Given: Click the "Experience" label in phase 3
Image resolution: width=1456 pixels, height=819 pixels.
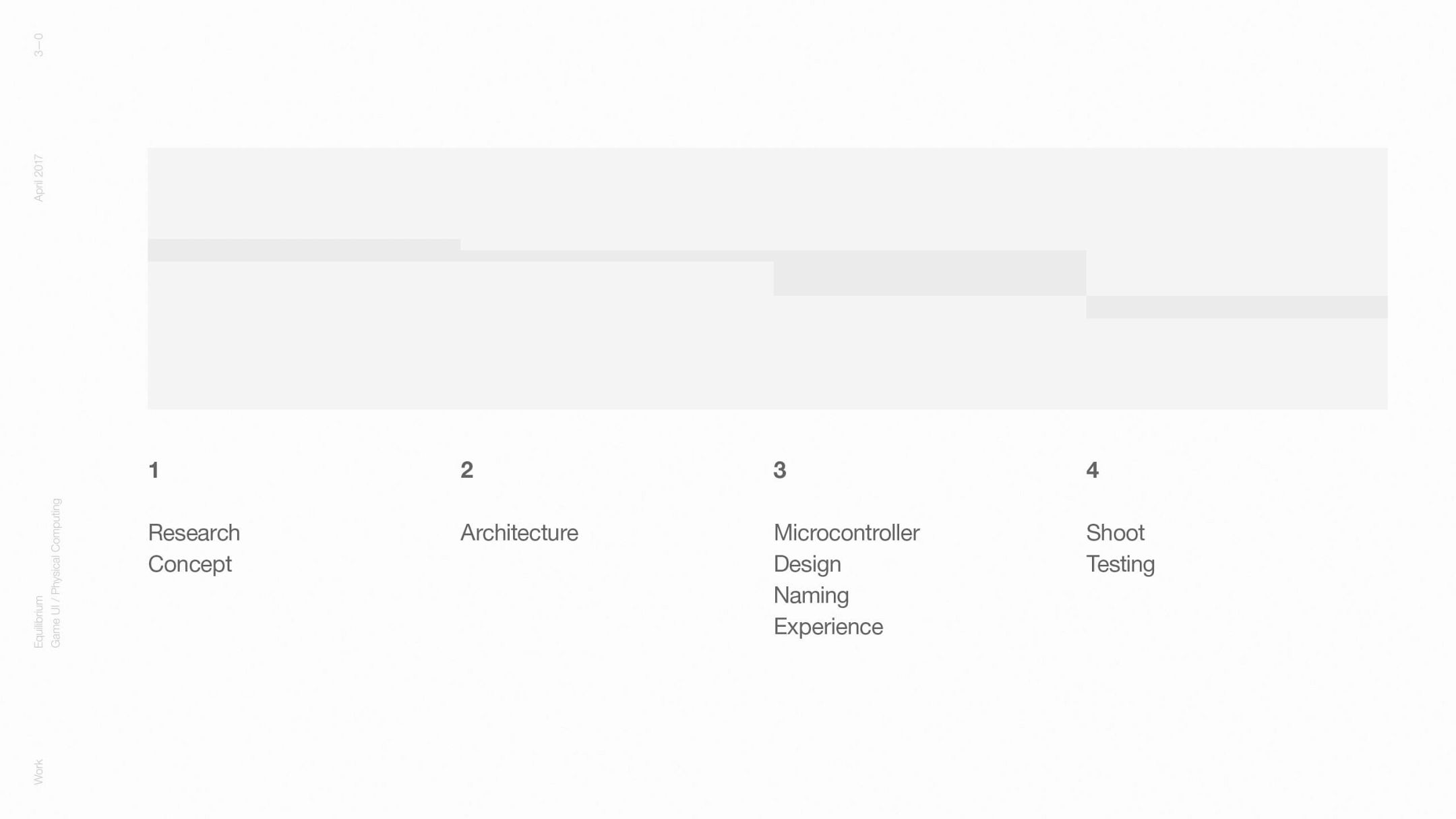Looking at the screenshot, I should [x=828, y=627].
